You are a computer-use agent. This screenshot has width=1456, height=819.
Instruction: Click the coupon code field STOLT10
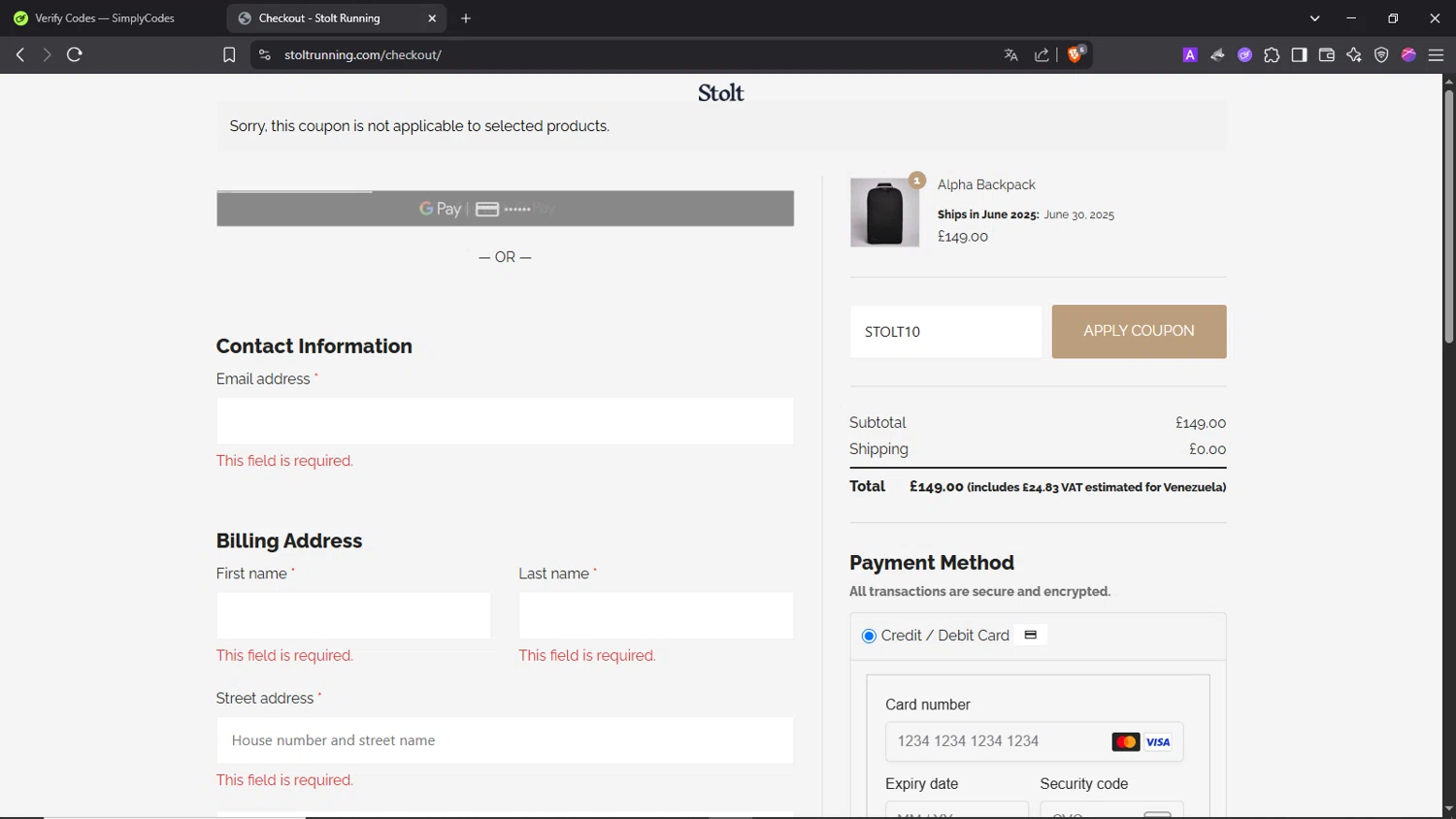[946, 332]
